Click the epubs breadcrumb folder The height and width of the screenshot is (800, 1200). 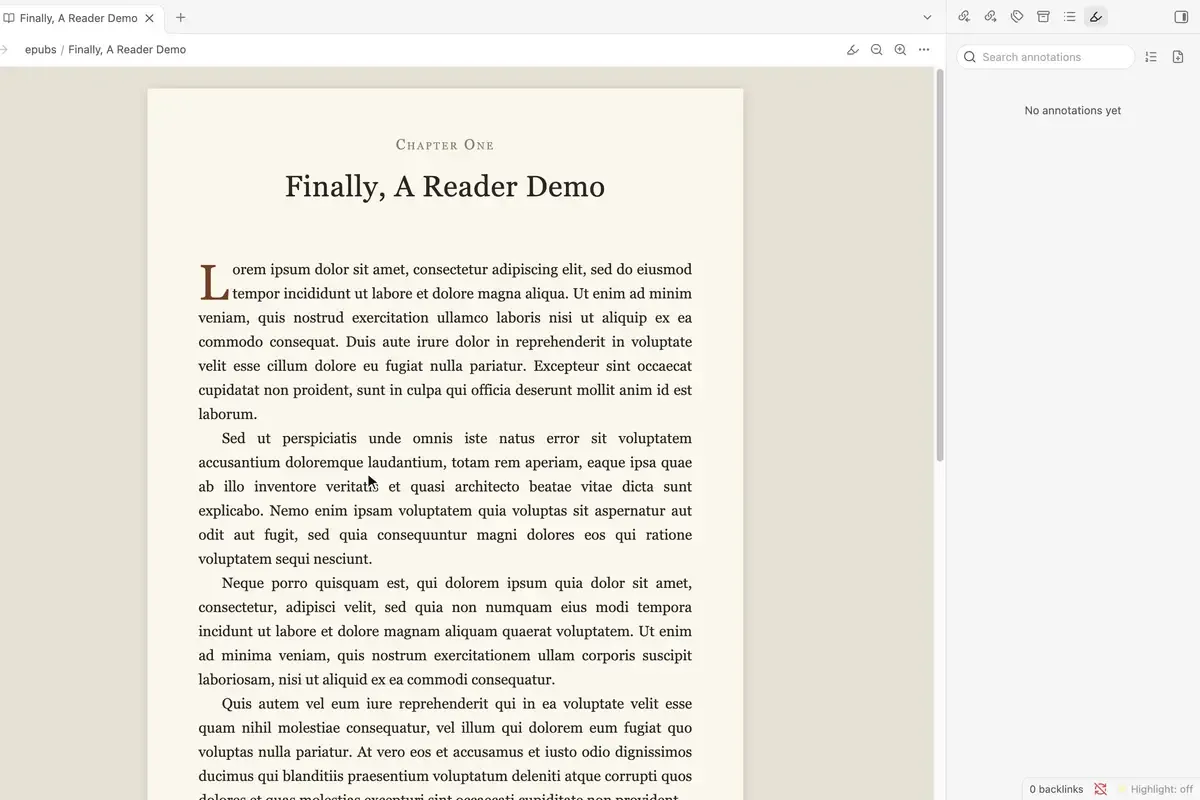click(40, 50)
